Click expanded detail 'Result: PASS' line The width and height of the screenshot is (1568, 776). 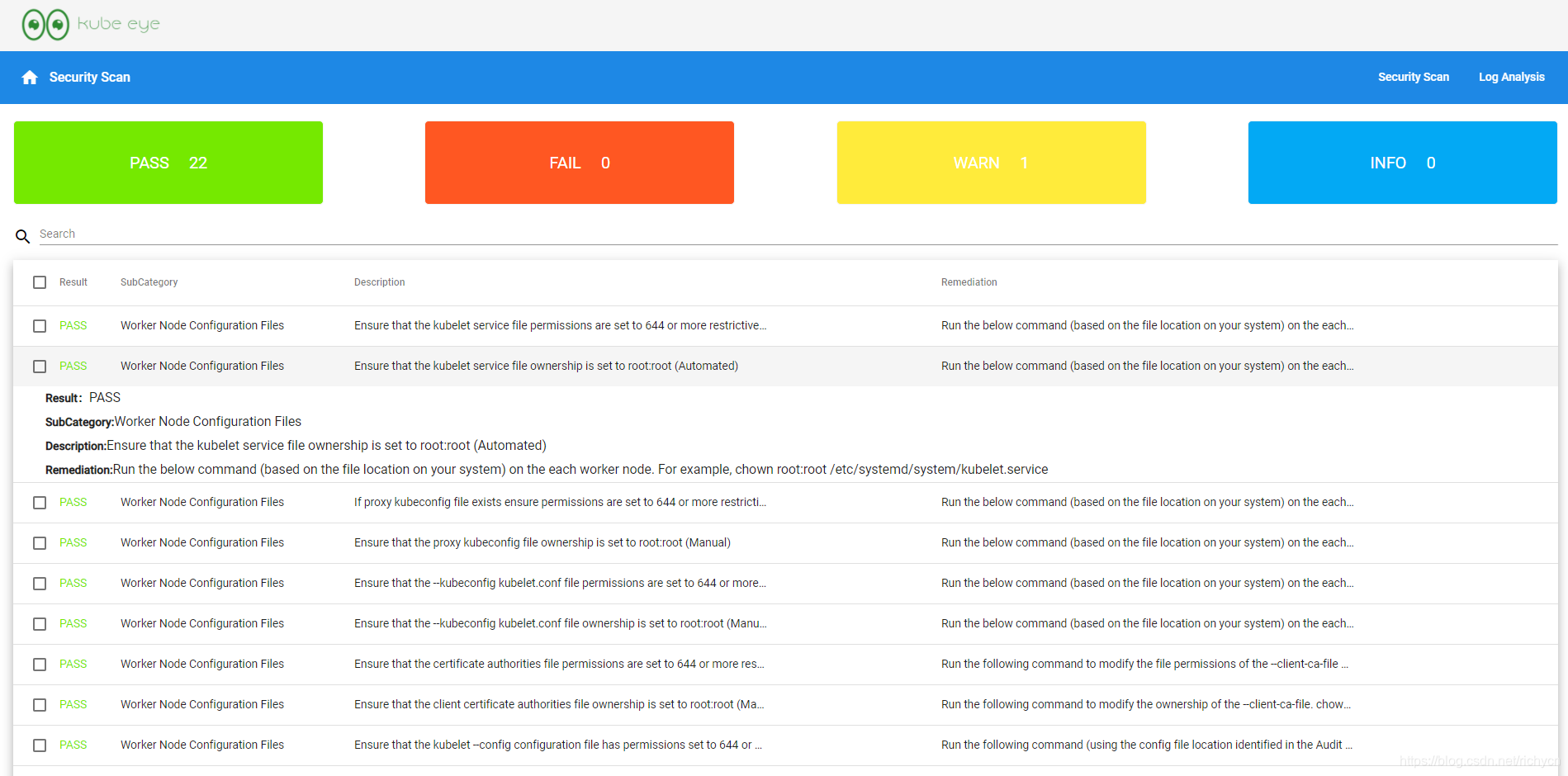[83, 398]
